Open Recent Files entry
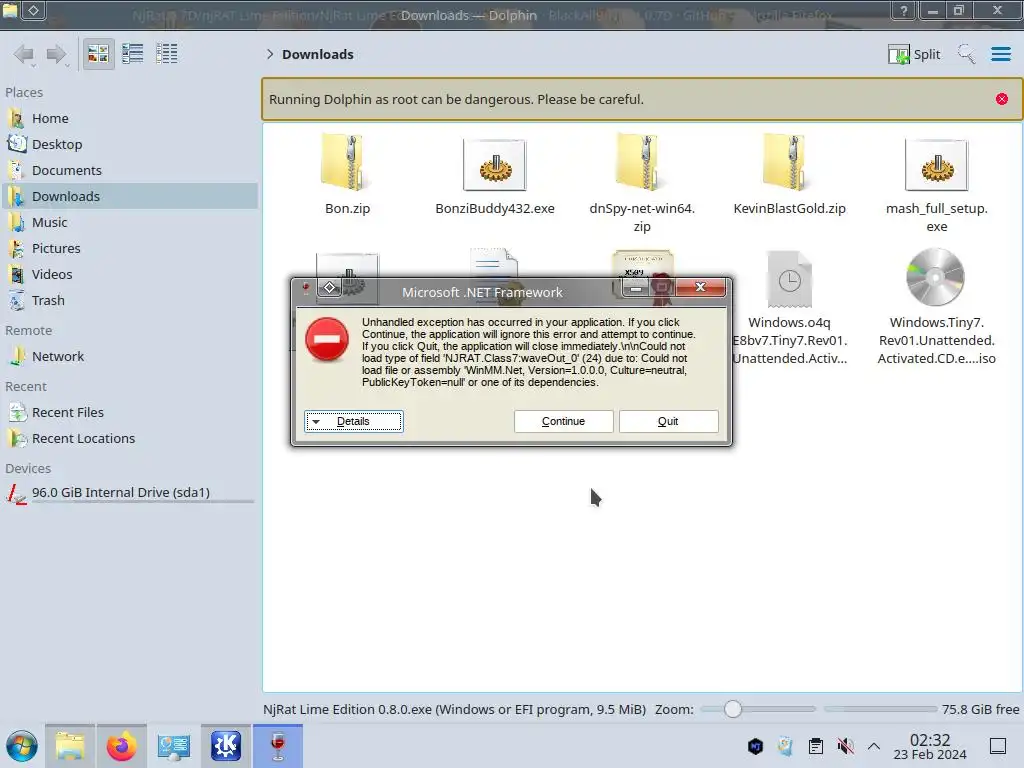1024x768 pixels. pyautogui.click(x=130, y=413)
